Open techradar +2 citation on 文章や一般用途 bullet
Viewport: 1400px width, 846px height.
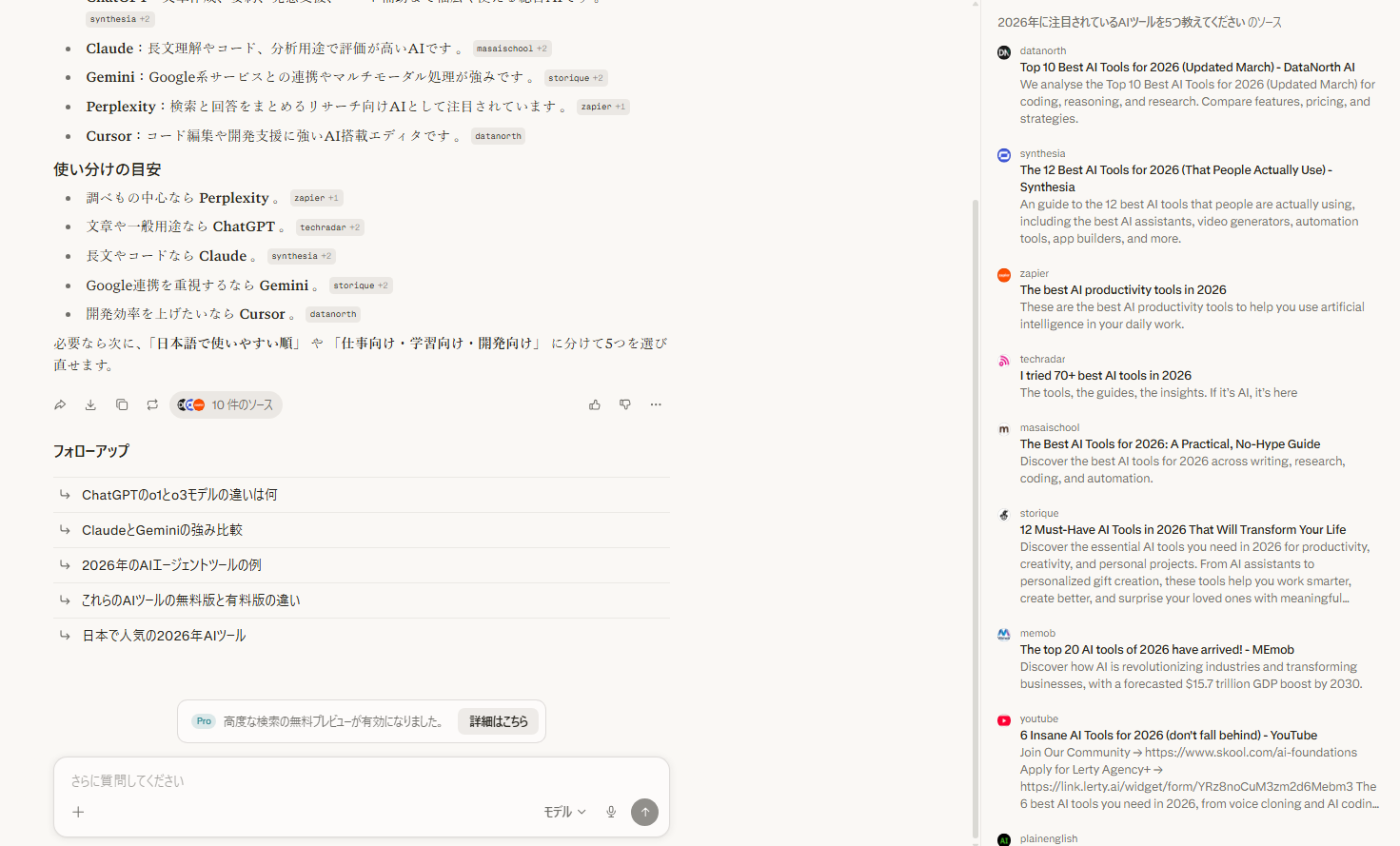point(330,227)
